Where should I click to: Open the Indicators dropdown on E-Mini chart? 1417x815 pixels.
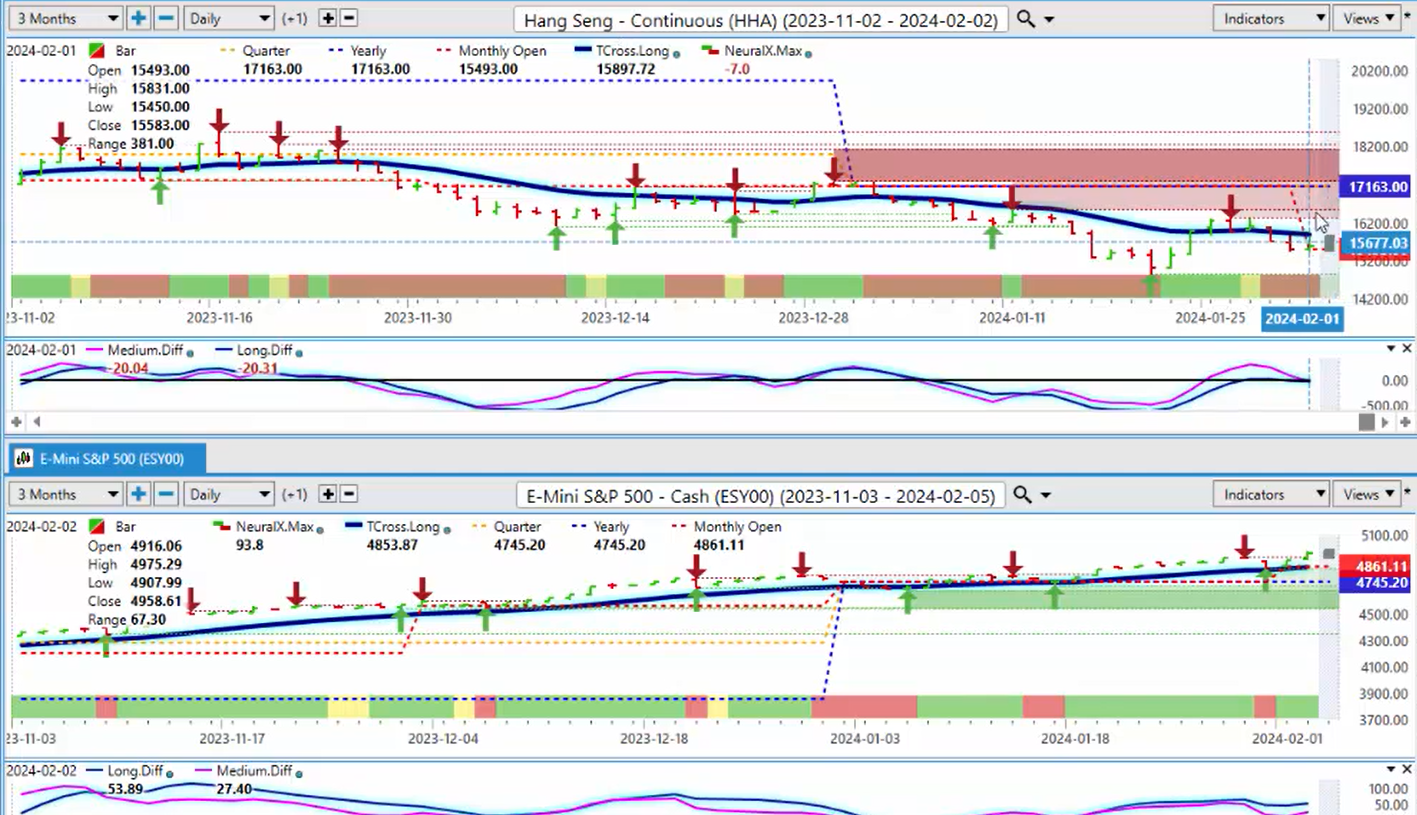(x=1271, y=494)
